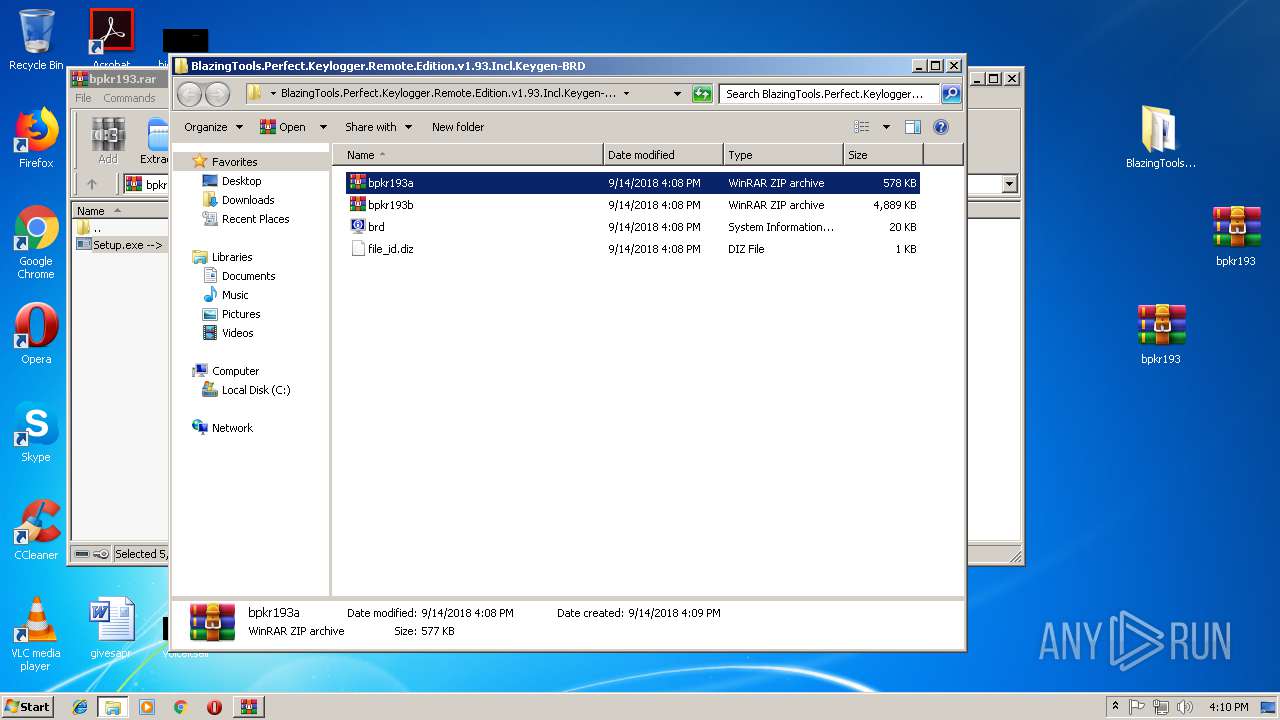This screenshot has height=720, width=1280.
Task: Open Recycle Bin desktop icon
Action: click(36, 40)
